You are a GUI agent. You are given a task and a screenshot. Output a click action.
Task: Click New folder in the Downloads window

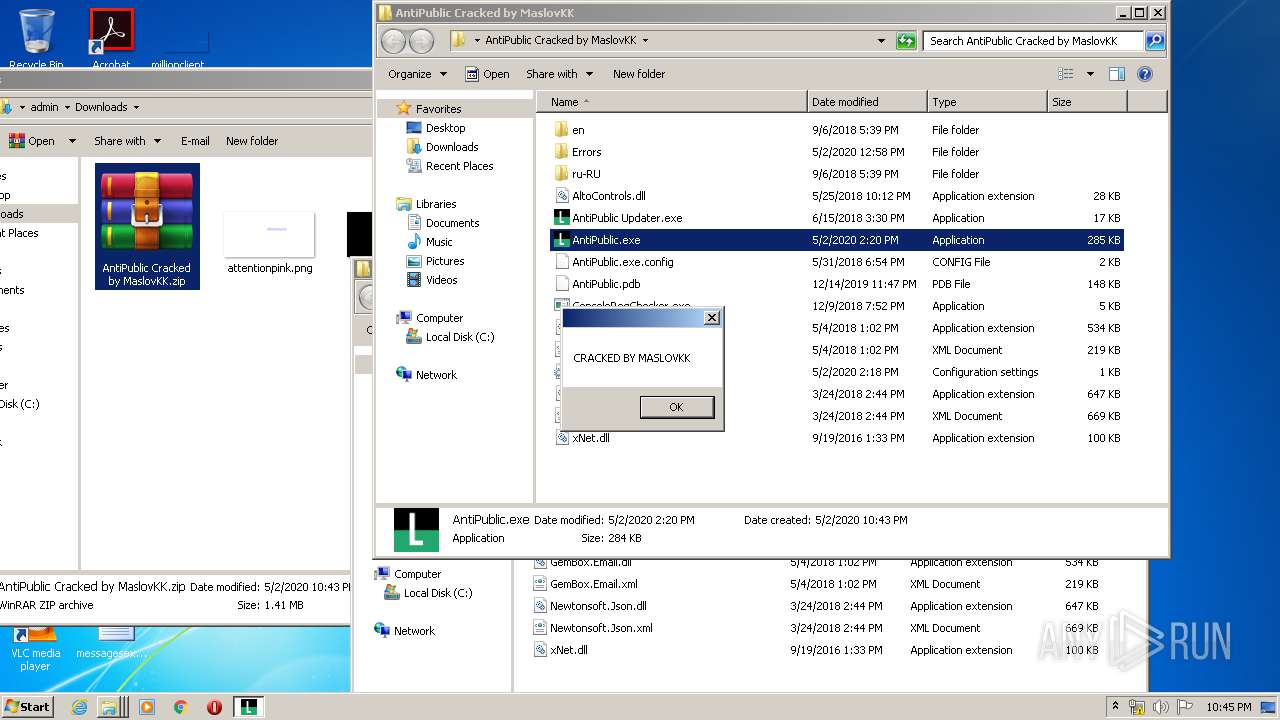252,141
